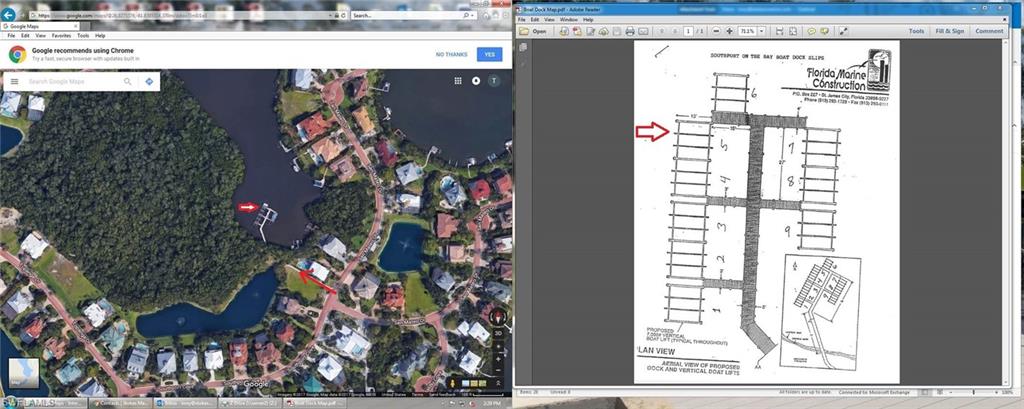Go back with the browser Back arrow
This screenshot has width=1024, height=409.
tap(9, 14)
